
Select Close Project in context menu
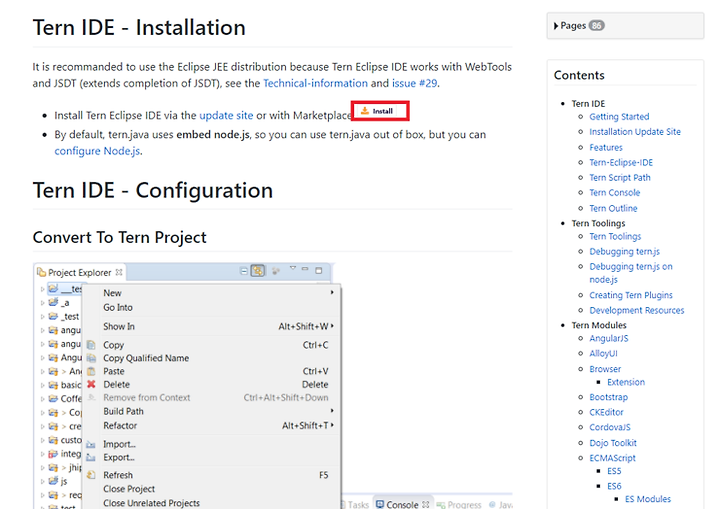129,489
